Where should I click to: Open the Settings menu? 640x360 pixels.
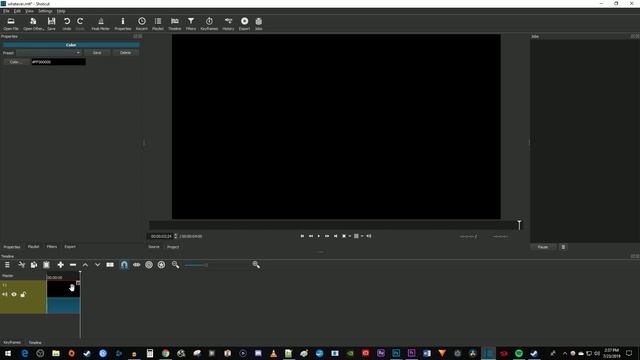click(45, 11)
